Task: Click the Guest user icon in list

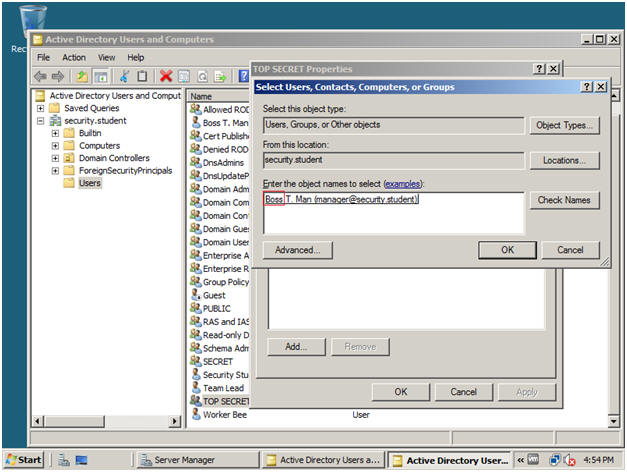Action: coord(196,295)
